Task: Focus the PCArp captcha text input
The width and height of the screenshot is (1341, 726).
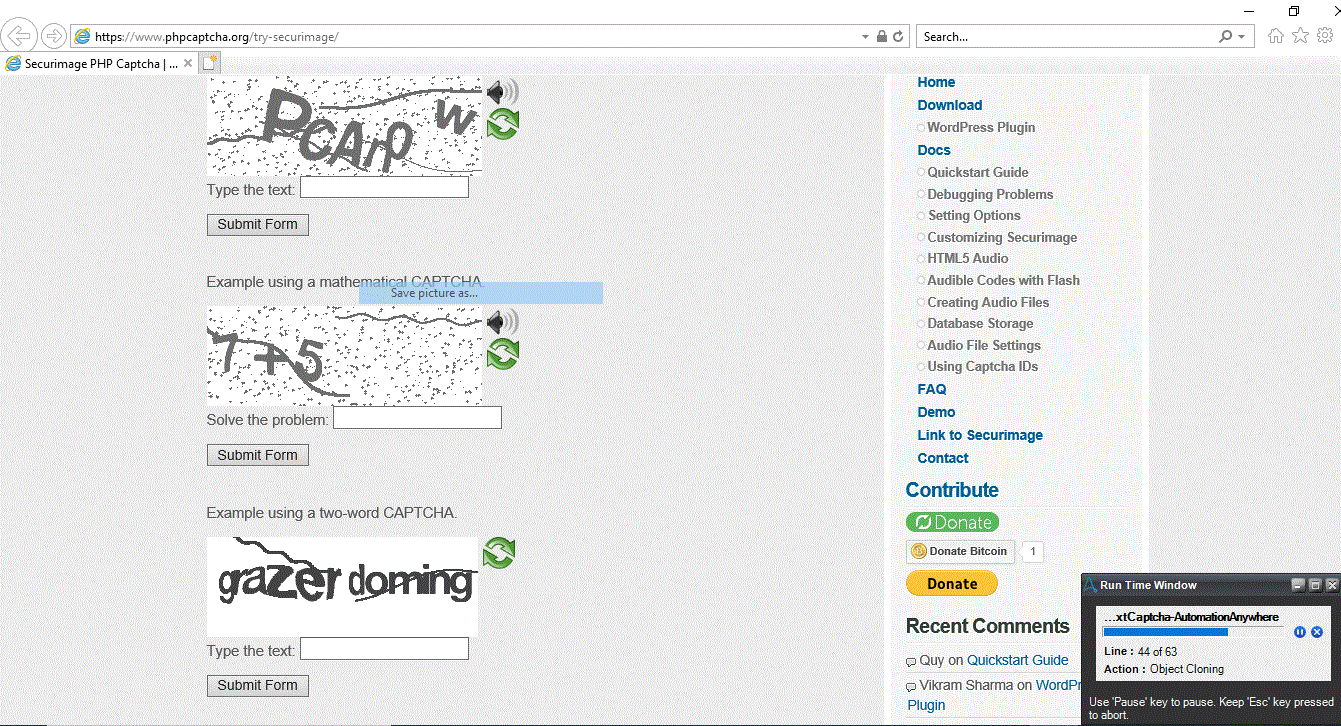Action: [x=384, y=187]
